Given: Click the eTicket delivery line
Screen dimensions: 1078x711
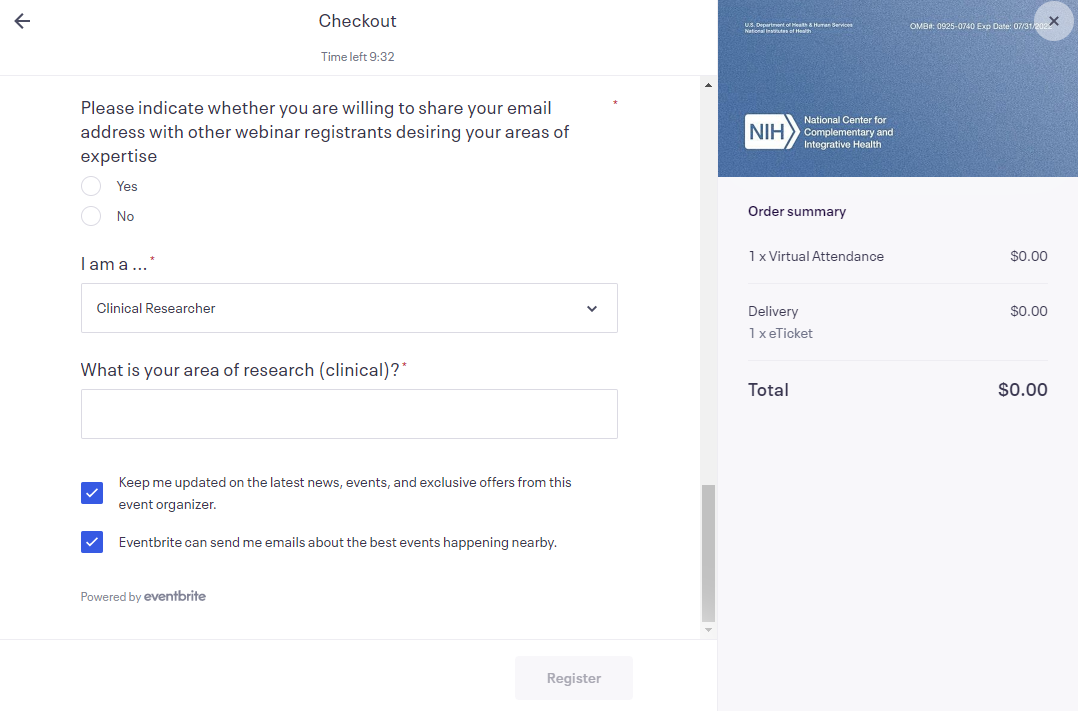Looking at the screenshot, I should point(780,333).
